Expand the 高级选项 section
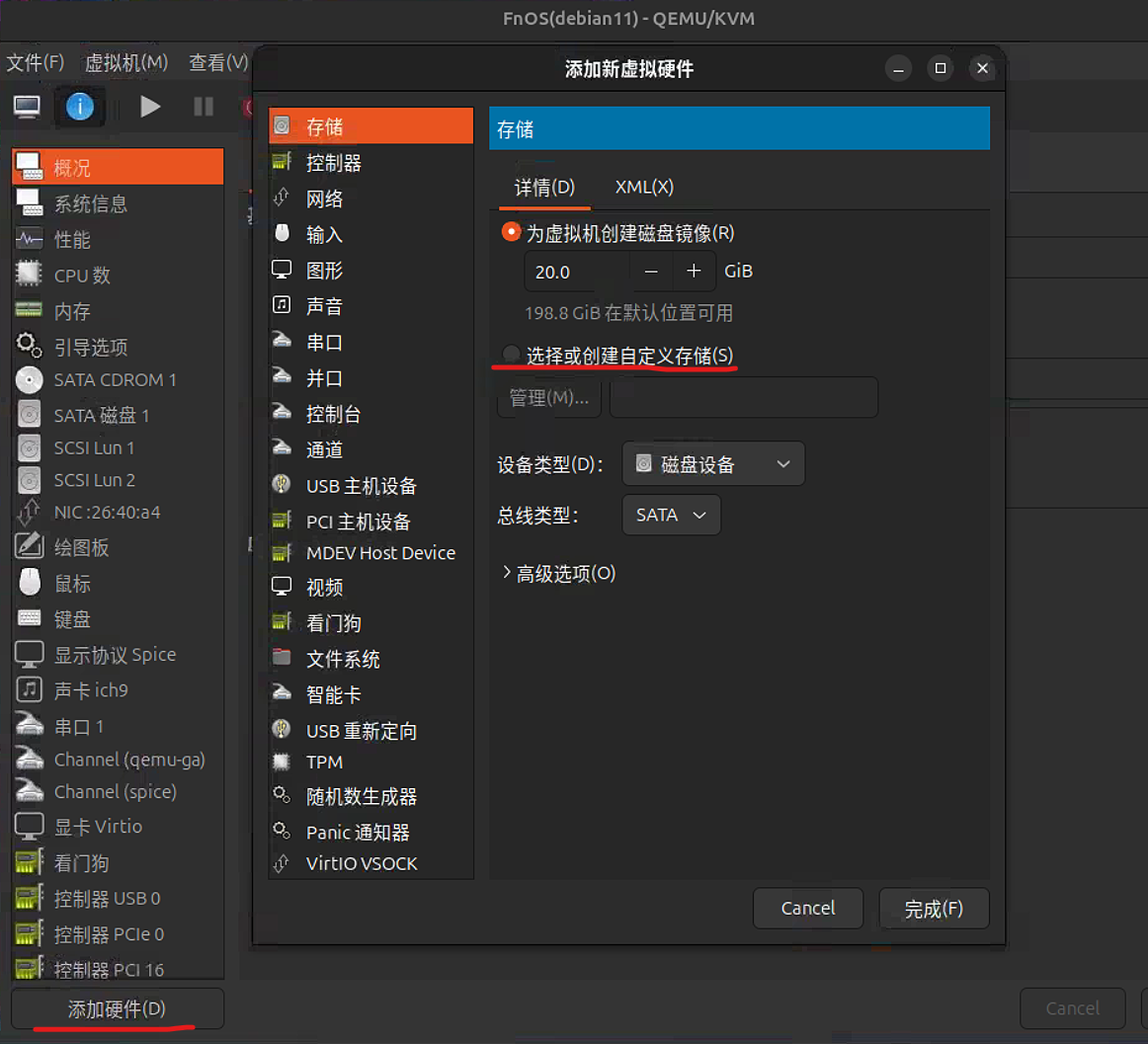The image size is (1148, 1044). pyautogui.click(x=559, y=574)
